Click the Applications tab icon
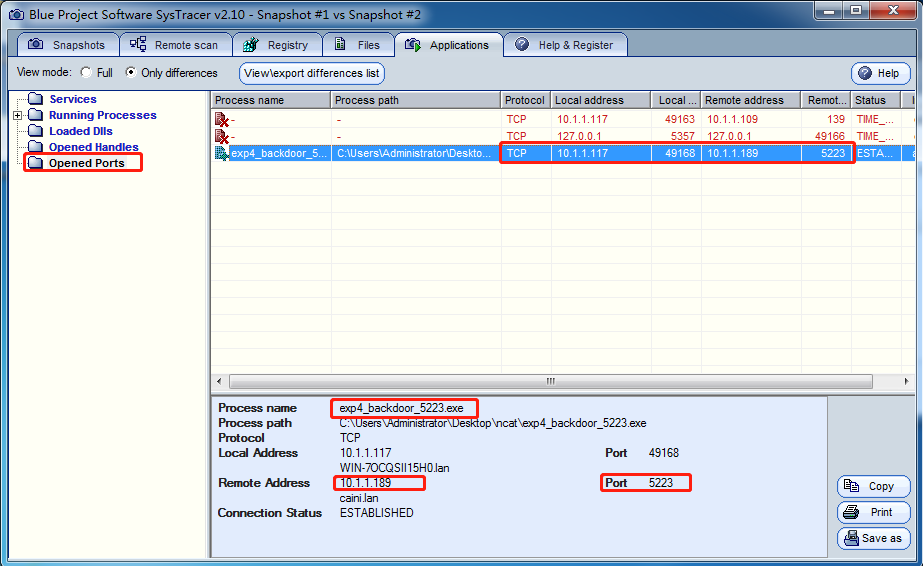923x566 pixels. coord(413,45)
